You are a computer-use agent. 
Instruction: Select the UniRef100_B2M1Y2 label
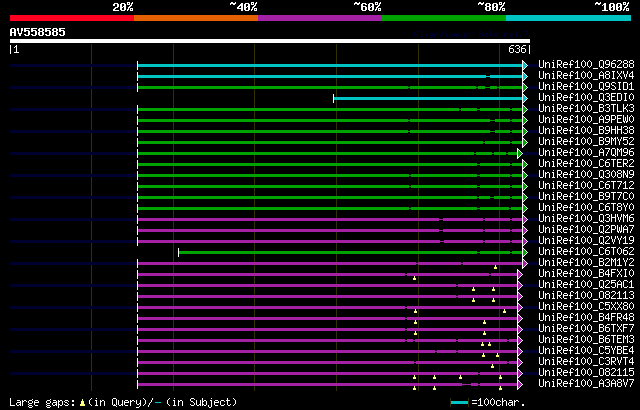586,263
